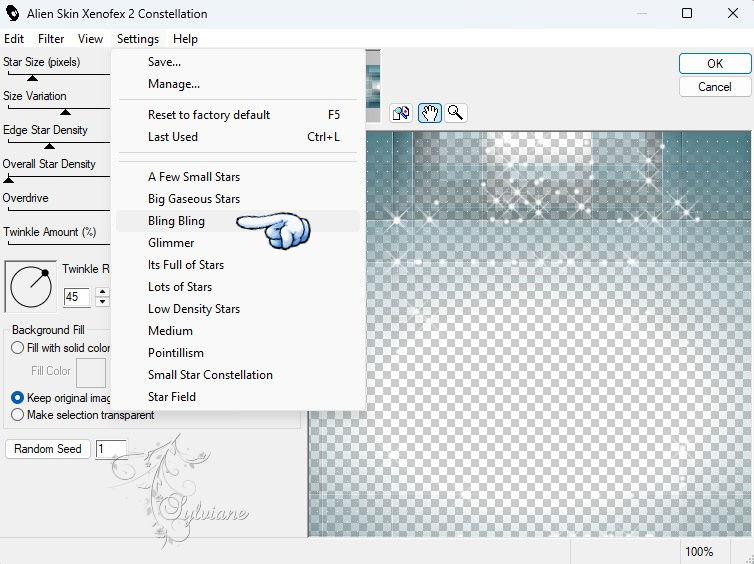
Task: Apply the Medium preset
Action: click(x=238, y=331)
